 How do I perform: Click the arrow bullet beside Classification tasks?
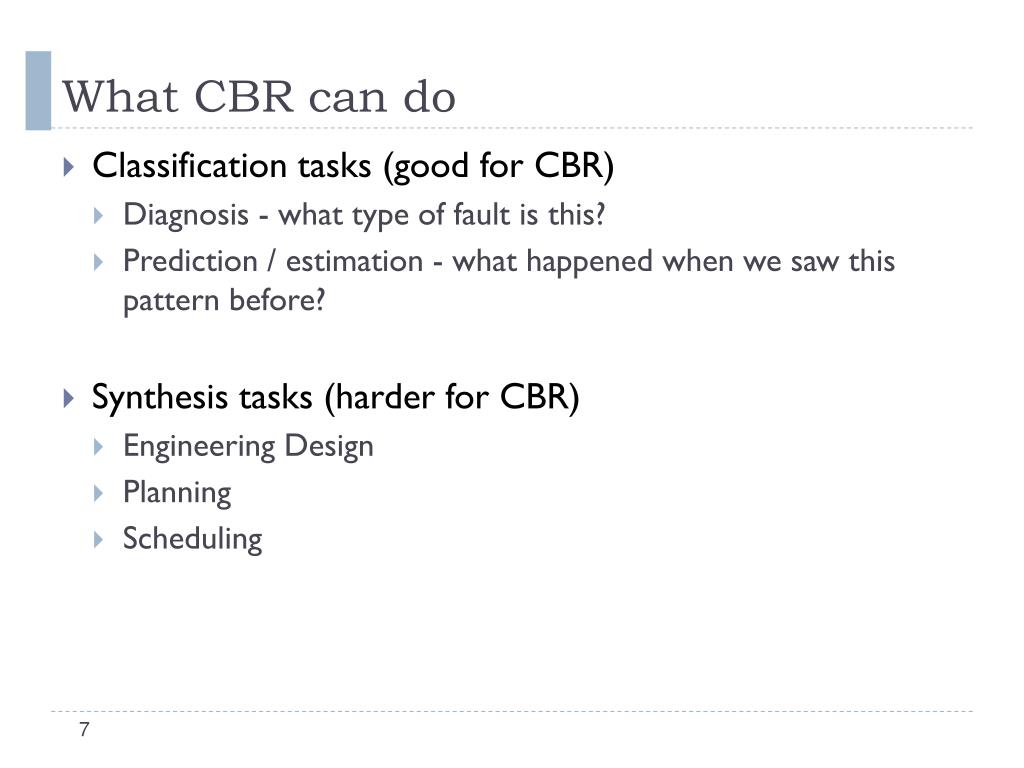pos(69,167)
